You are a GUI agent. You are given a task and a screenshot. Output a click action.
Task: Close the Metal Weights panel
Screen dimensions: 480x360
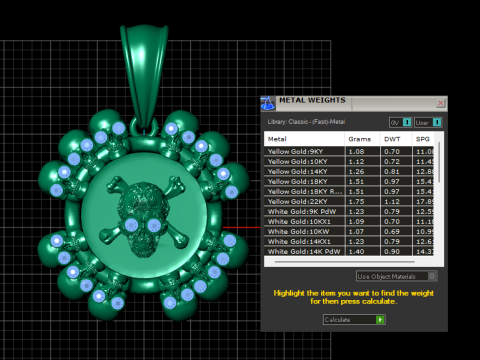tap(440, 103)
